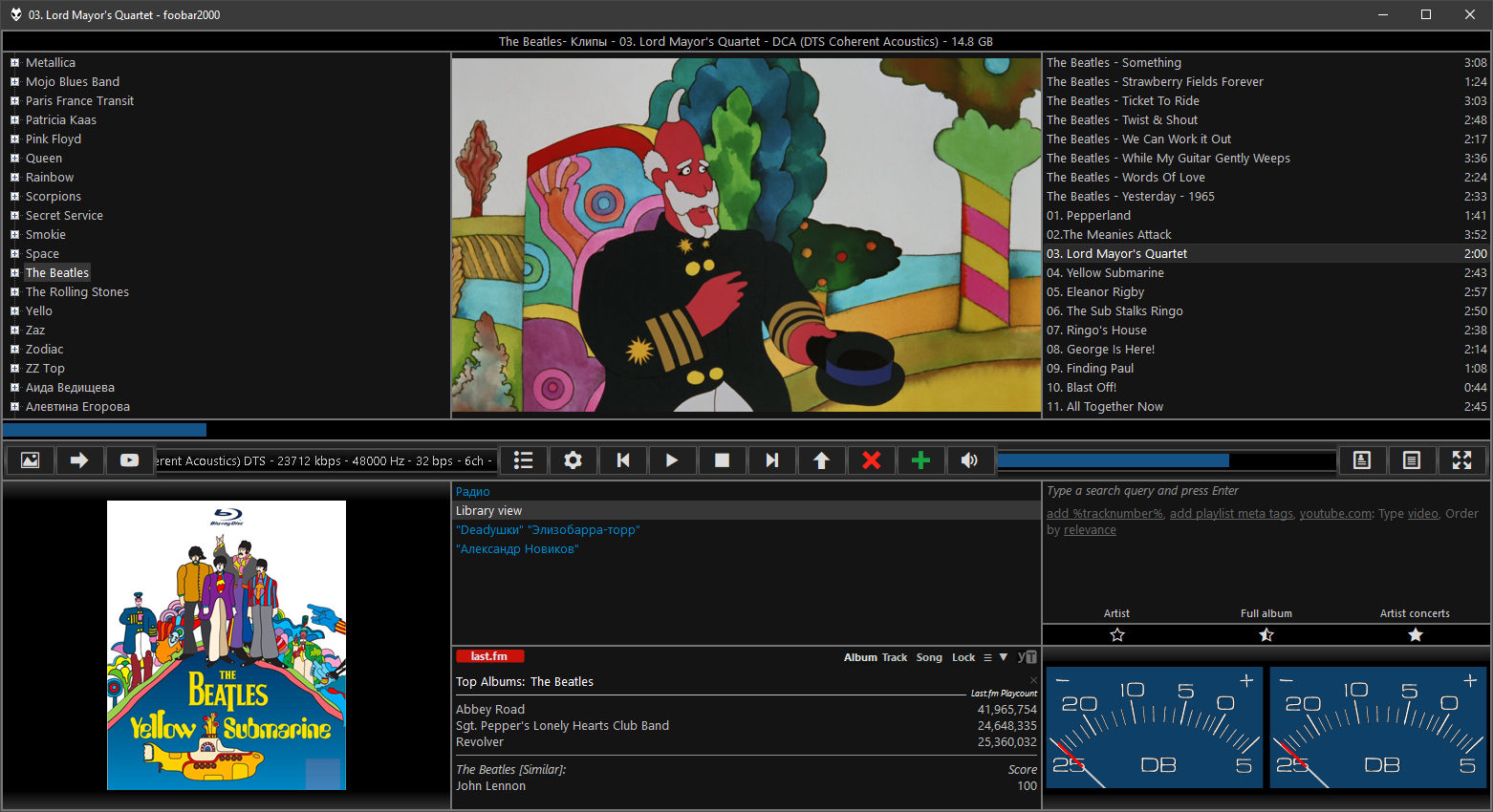The width and height of the screenshot is (1493, 812).
Task: Open settings with the gear icon
Action: click(x=573, y=460)
